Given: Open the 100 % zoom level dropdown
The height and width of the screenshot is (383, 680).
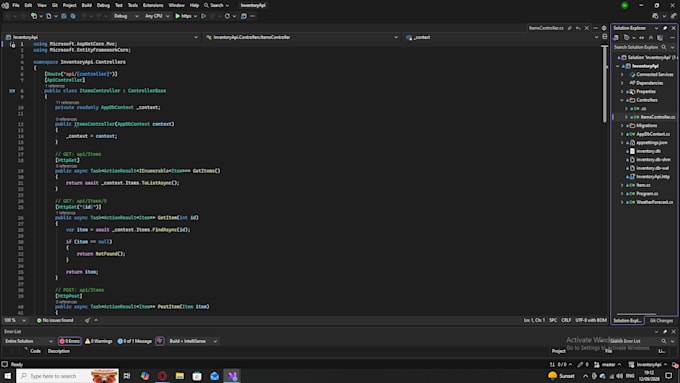Looking at the screenshot, I should [15, 321].
